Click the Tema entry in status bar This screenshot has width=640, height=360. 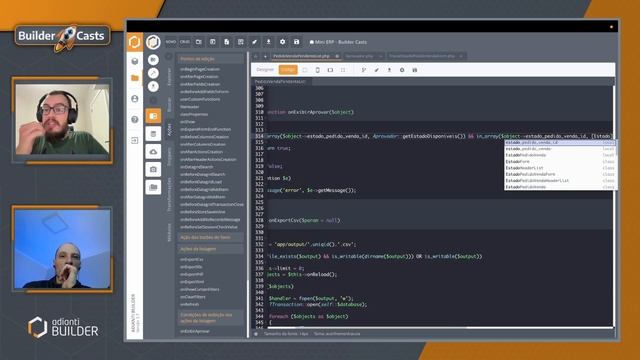(337, 334)
